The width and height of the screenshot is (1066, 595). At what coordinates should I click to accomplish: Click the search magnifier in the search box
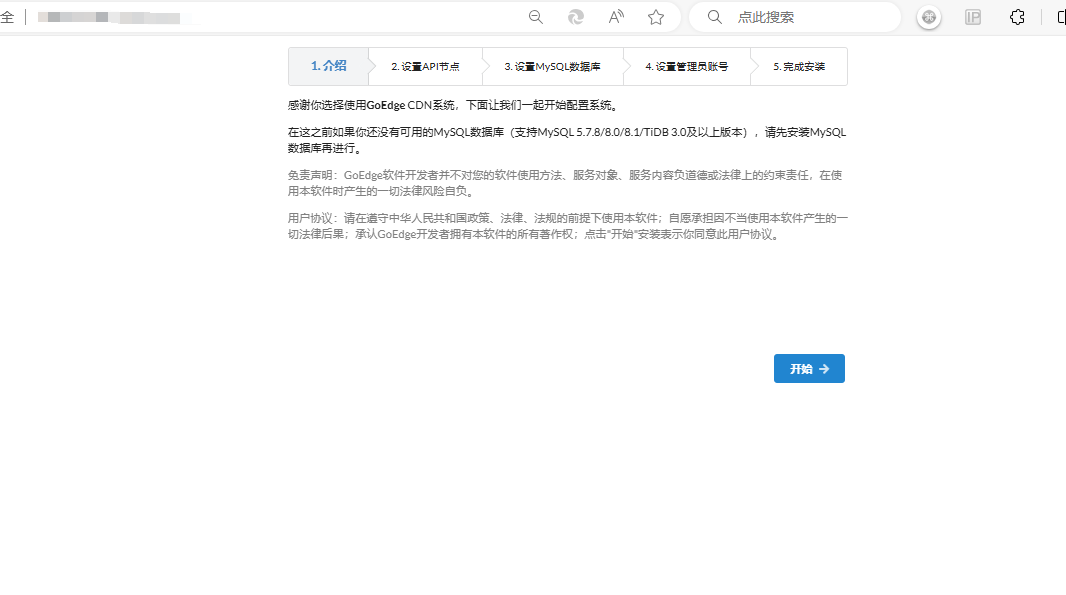pyautogui.click(x=714, y=16)
